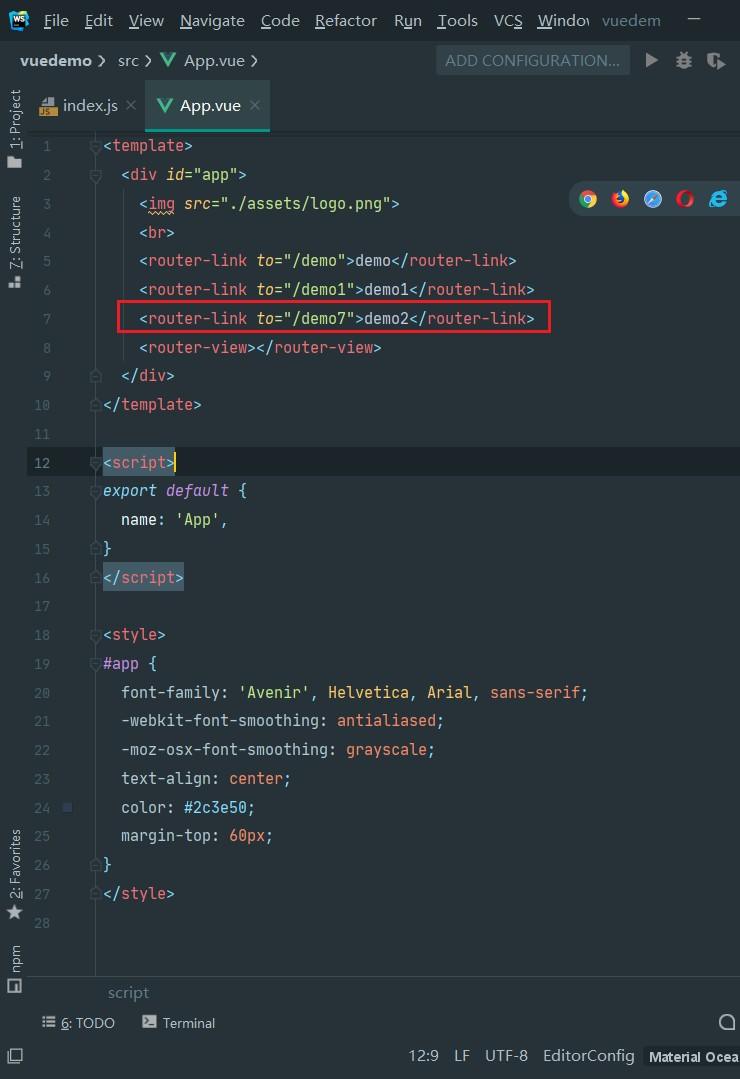Open the Edit menu

click(x=98, y=21)
